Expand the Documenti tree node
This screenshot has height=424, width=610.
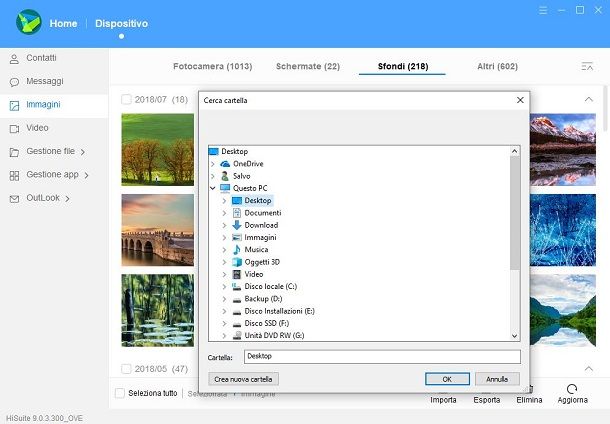(x=224, y=213)
